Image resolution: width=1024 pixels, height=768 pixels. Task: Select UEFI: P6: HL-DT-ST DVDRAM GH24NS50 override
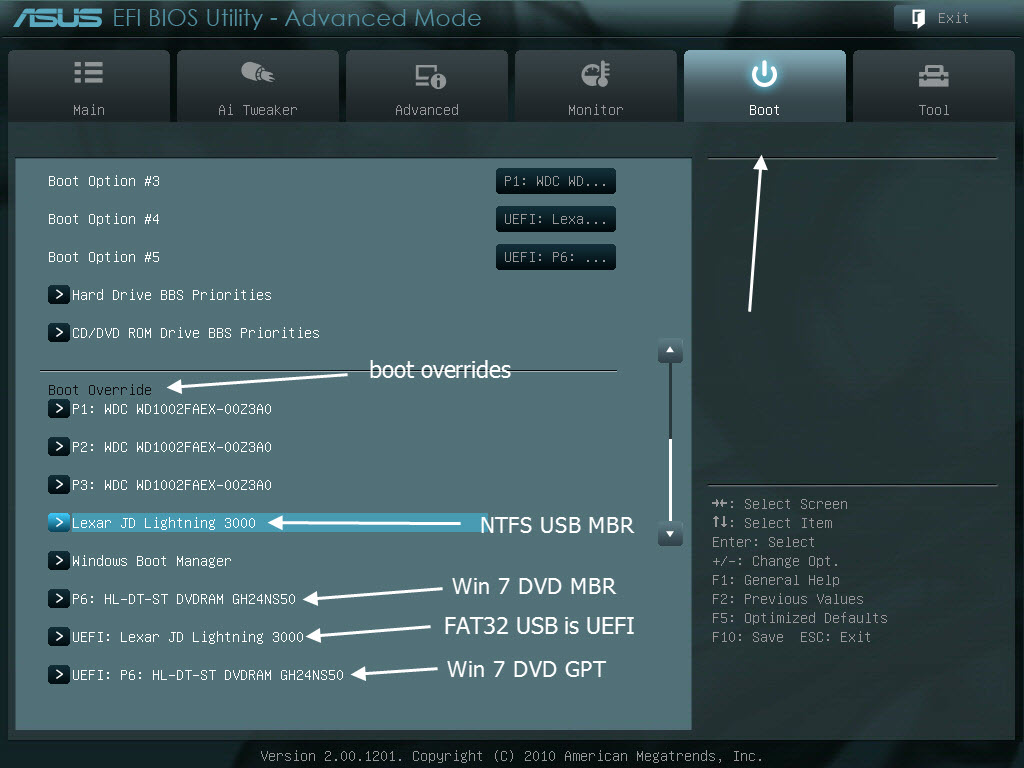[208, 675]
